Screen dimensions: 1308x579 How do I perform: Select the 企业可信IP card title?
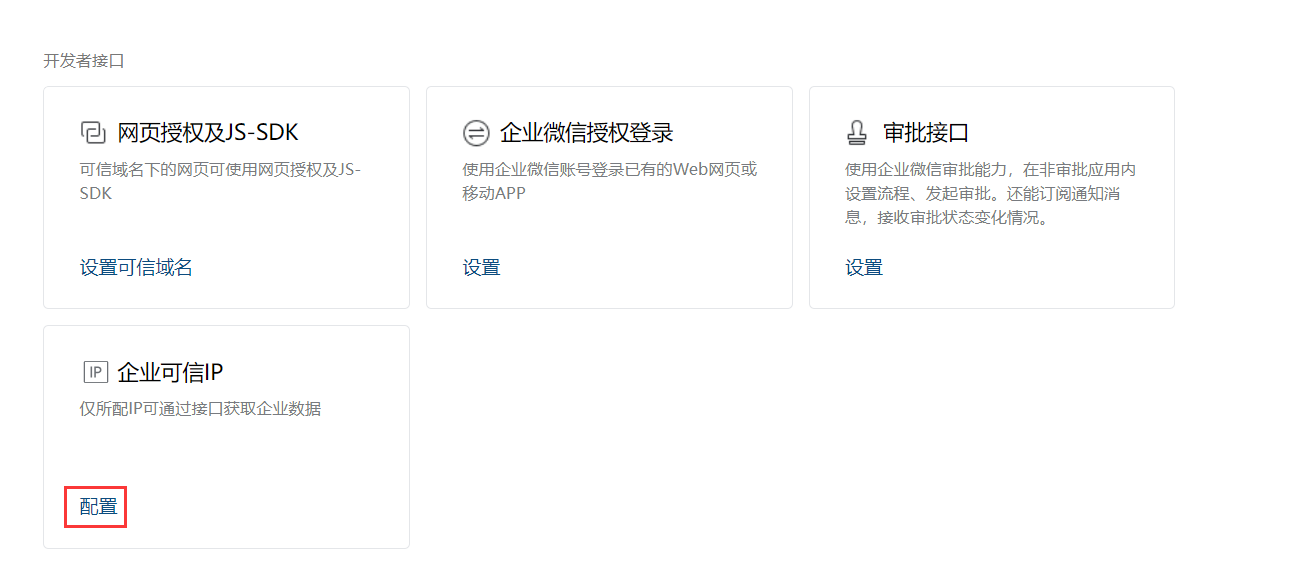click(x=170, y=373)
